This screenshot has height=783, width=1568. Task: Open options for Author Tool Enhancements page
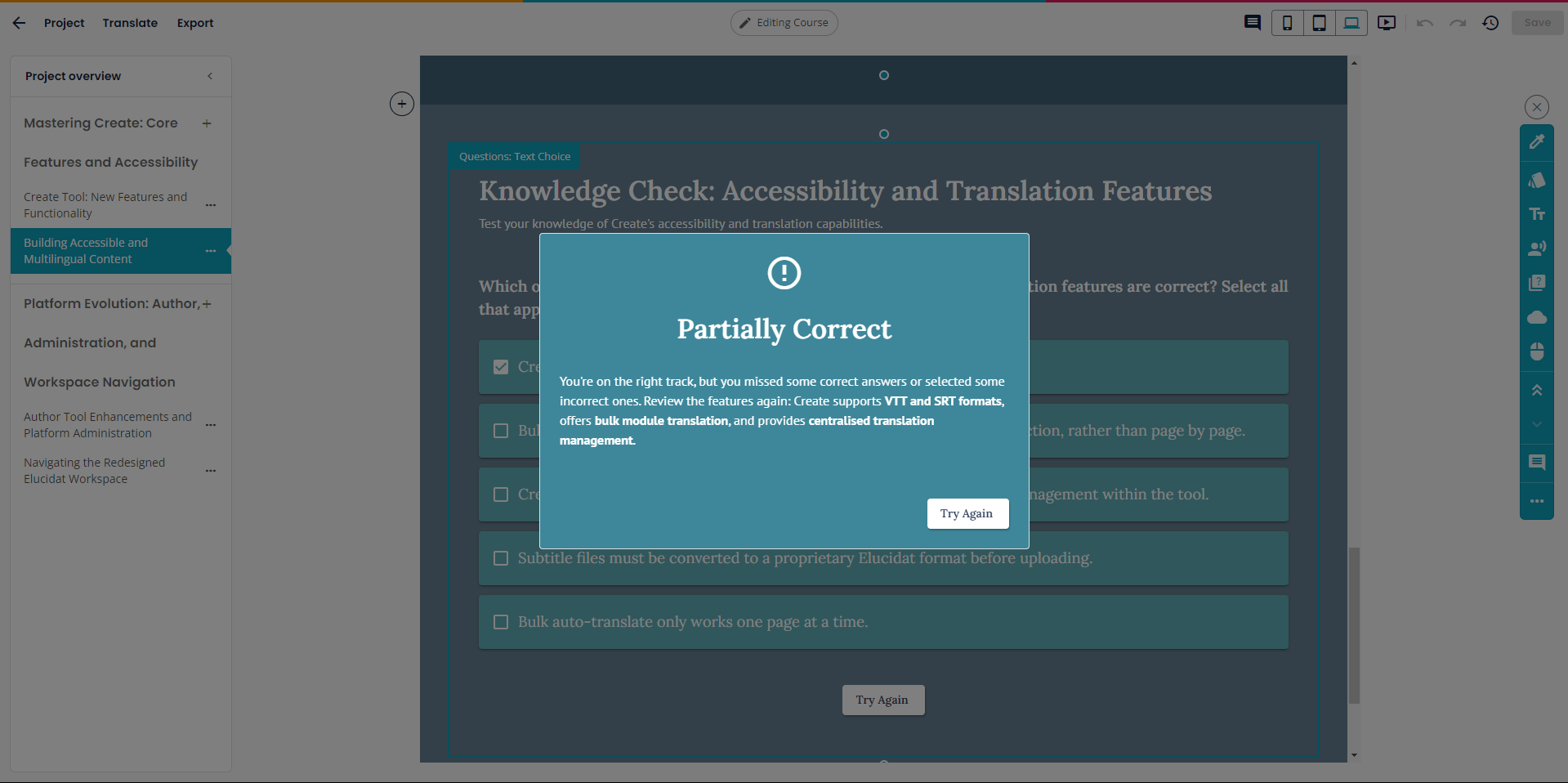coord(211,425)
